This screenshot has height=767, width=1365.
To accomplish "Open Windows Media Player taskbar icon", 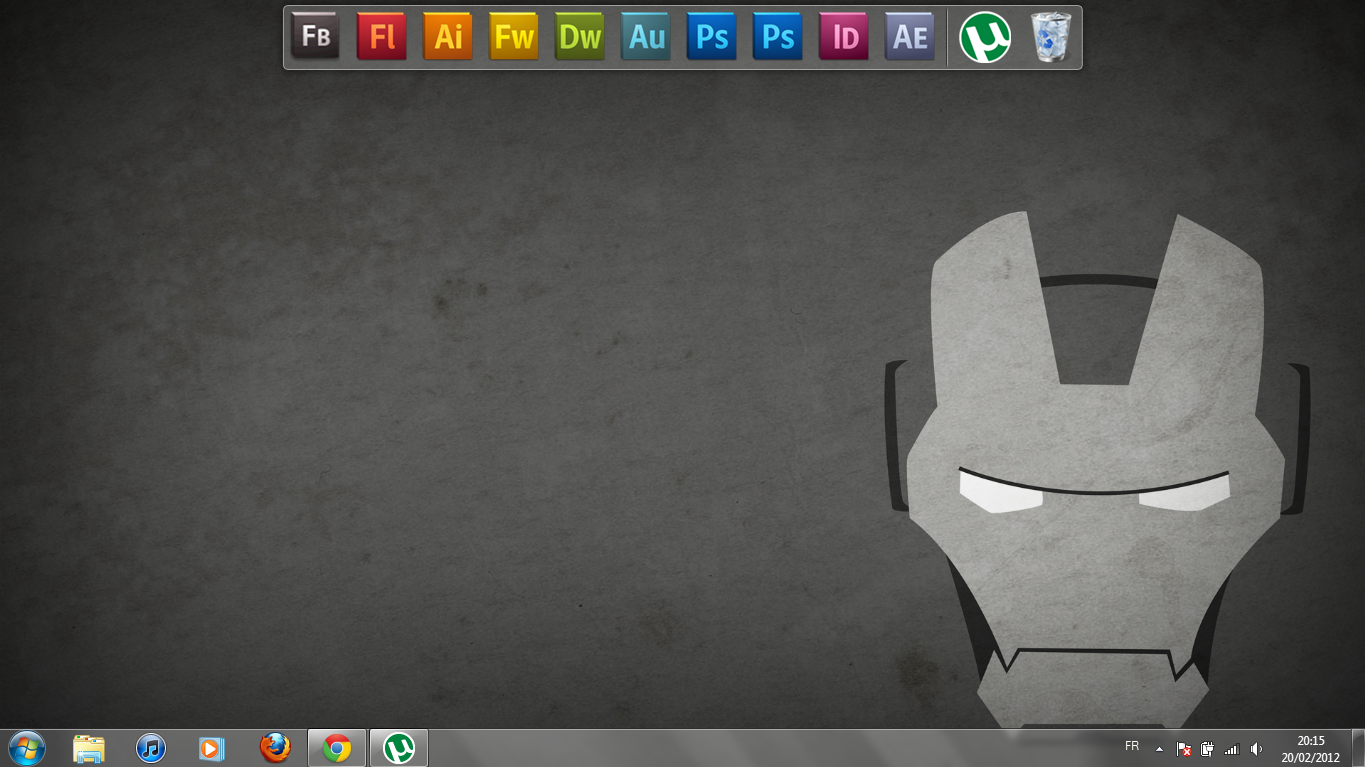I will pos(212,748).
